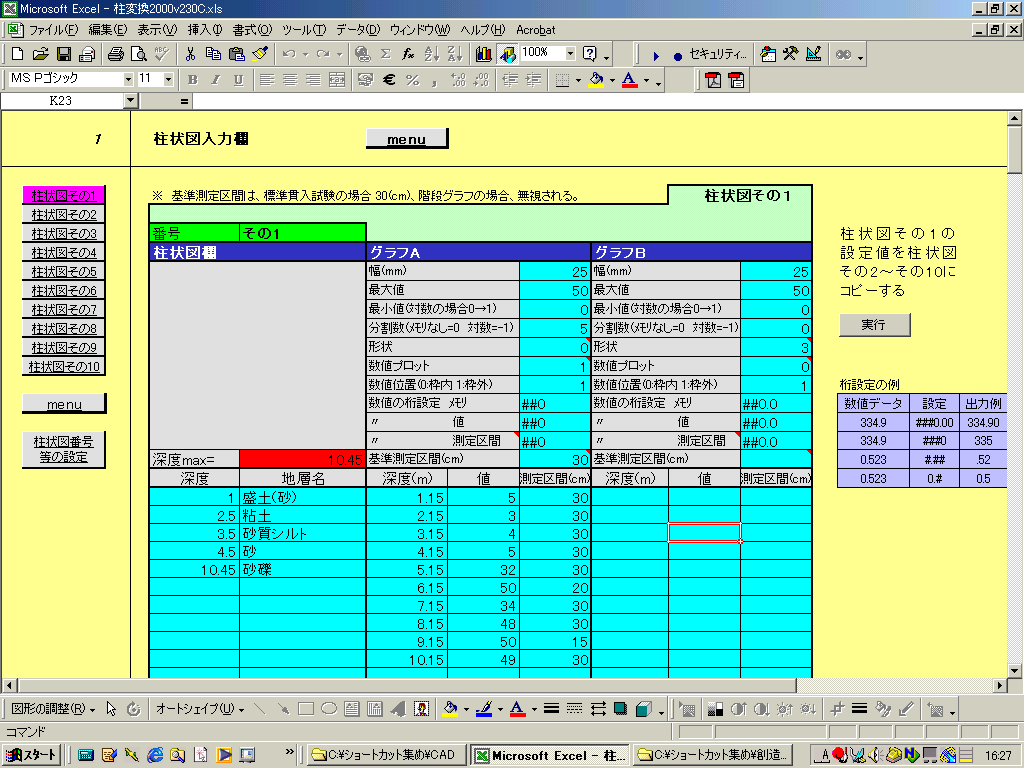Open the zoom percentage dropdown
Screen dimensions: 1024x768
coord(570,53)
